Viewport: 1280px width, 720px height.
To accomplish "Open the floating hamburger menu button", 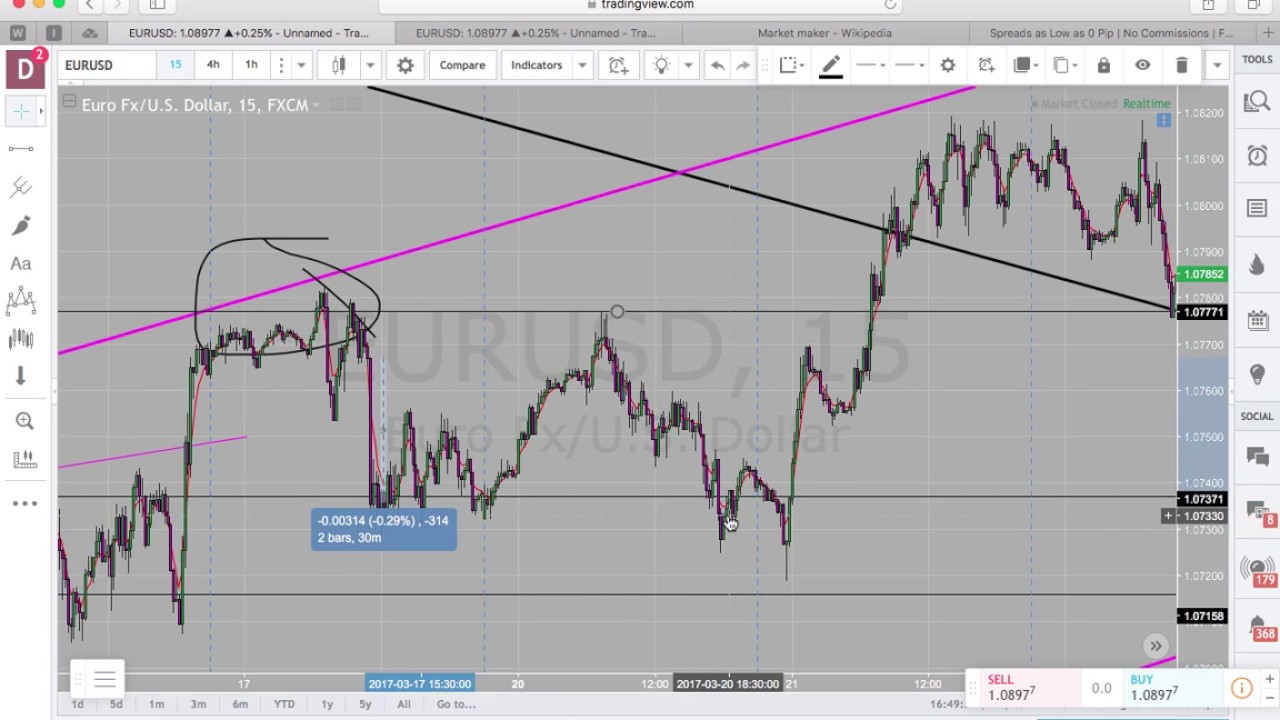I will click(104, 680).
